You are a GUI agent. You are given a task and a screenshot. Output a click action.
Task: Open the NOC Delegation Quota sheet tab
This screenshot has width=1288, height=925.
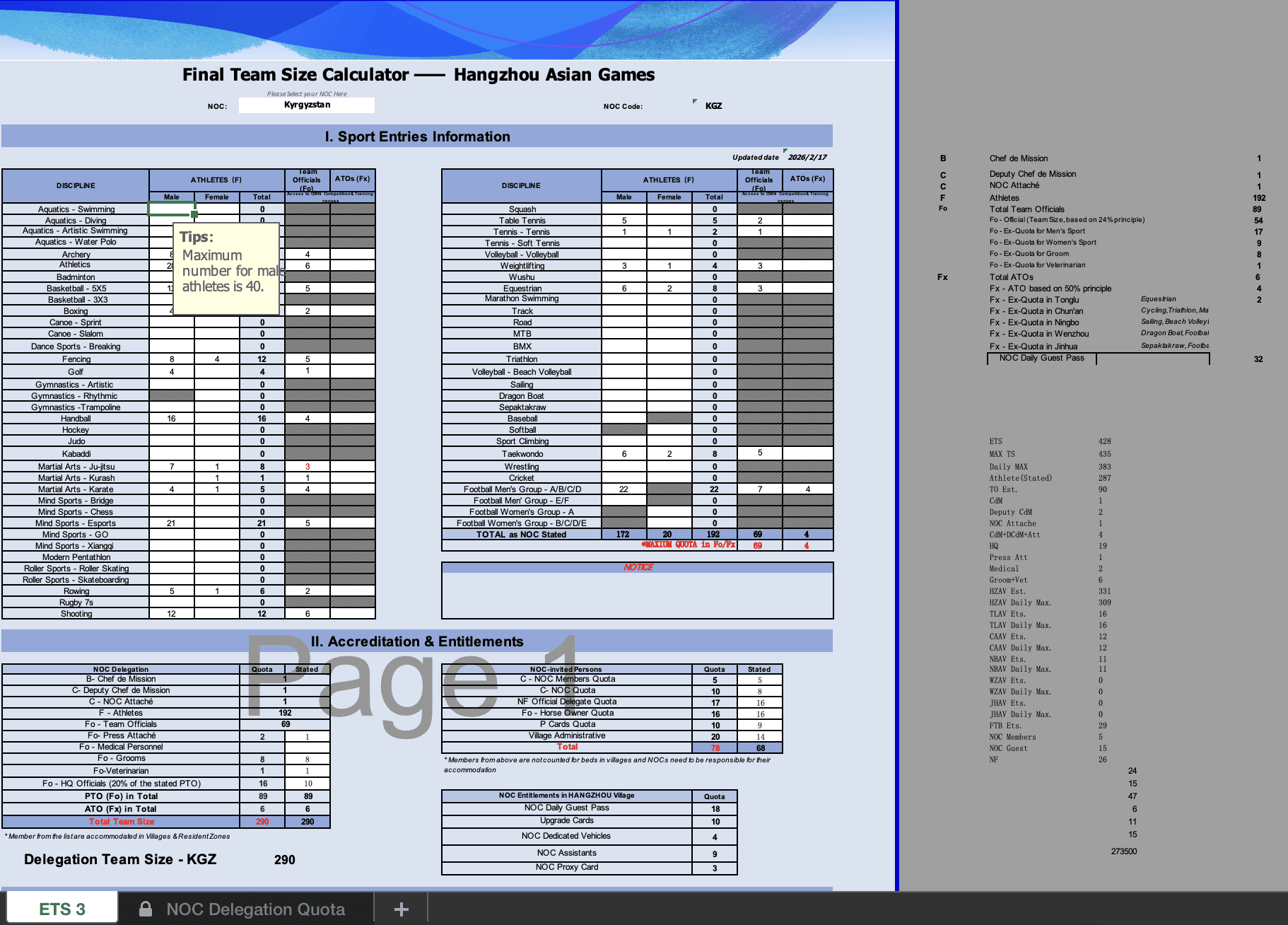[x=255, y=909]
